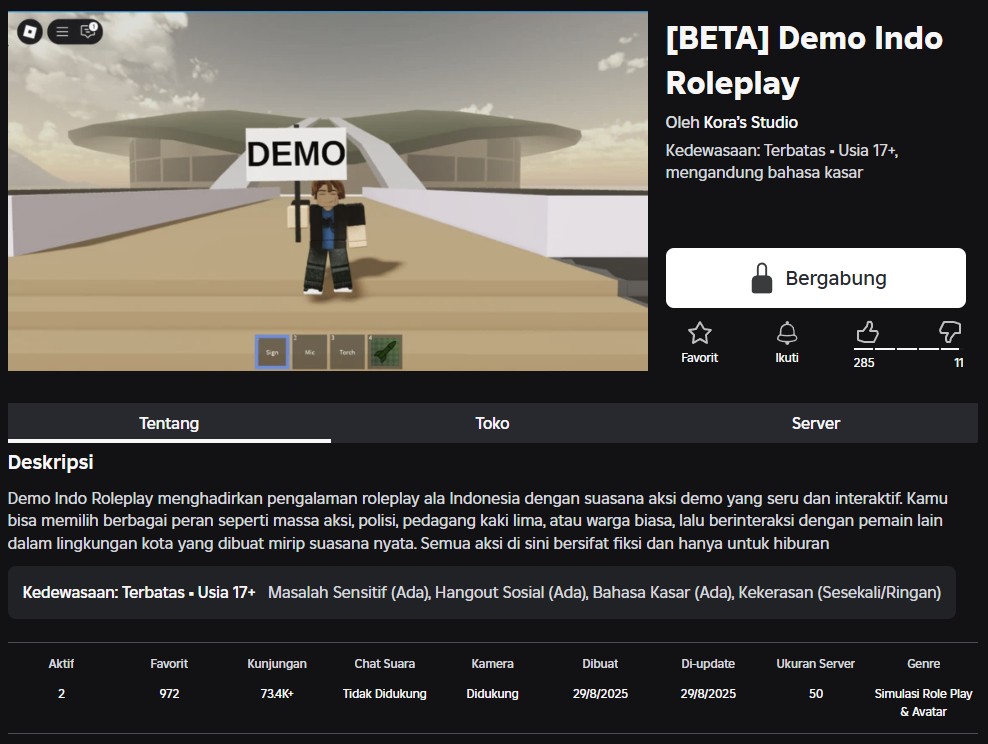
Task: Select the rocket item in hotbar slot 4
Action: click(x=385, y=352)
